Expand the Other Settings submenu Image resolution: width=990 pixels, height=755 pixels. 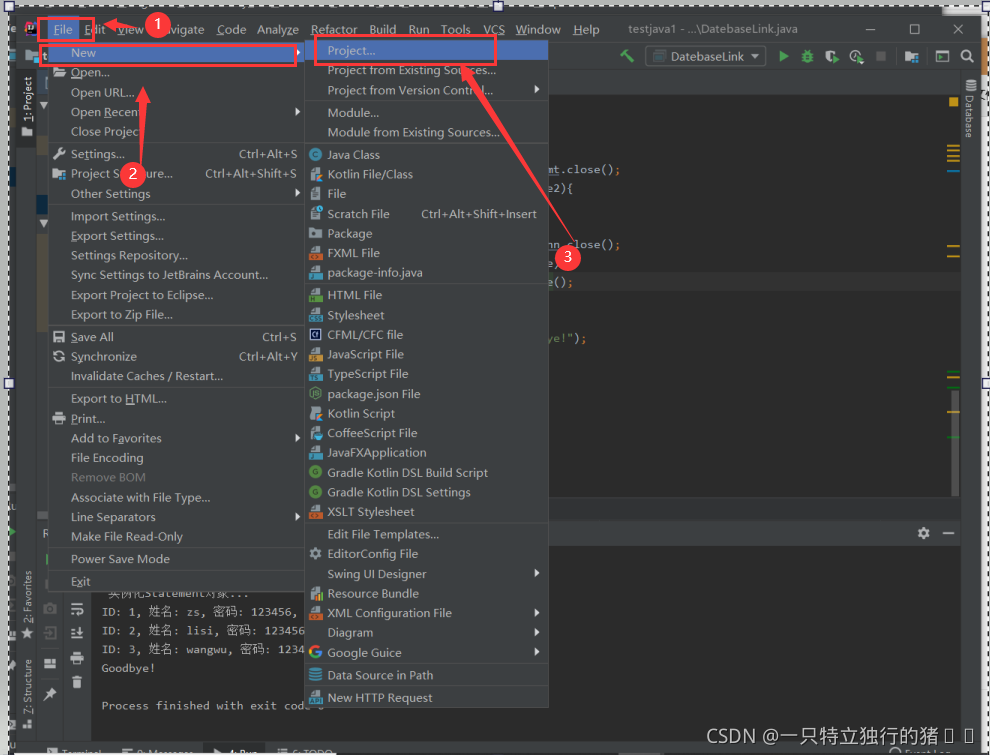tap(176, 194)
